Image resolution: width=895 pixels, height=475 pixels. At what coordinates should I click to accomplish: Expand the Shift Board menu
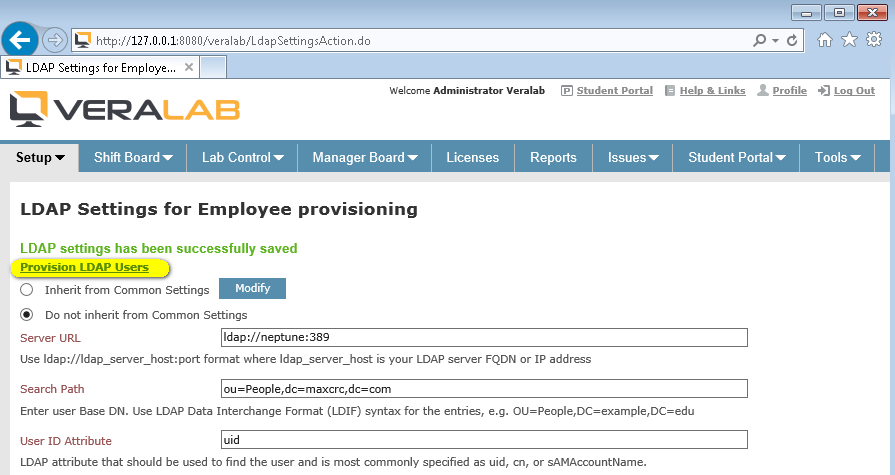(133, 158)
